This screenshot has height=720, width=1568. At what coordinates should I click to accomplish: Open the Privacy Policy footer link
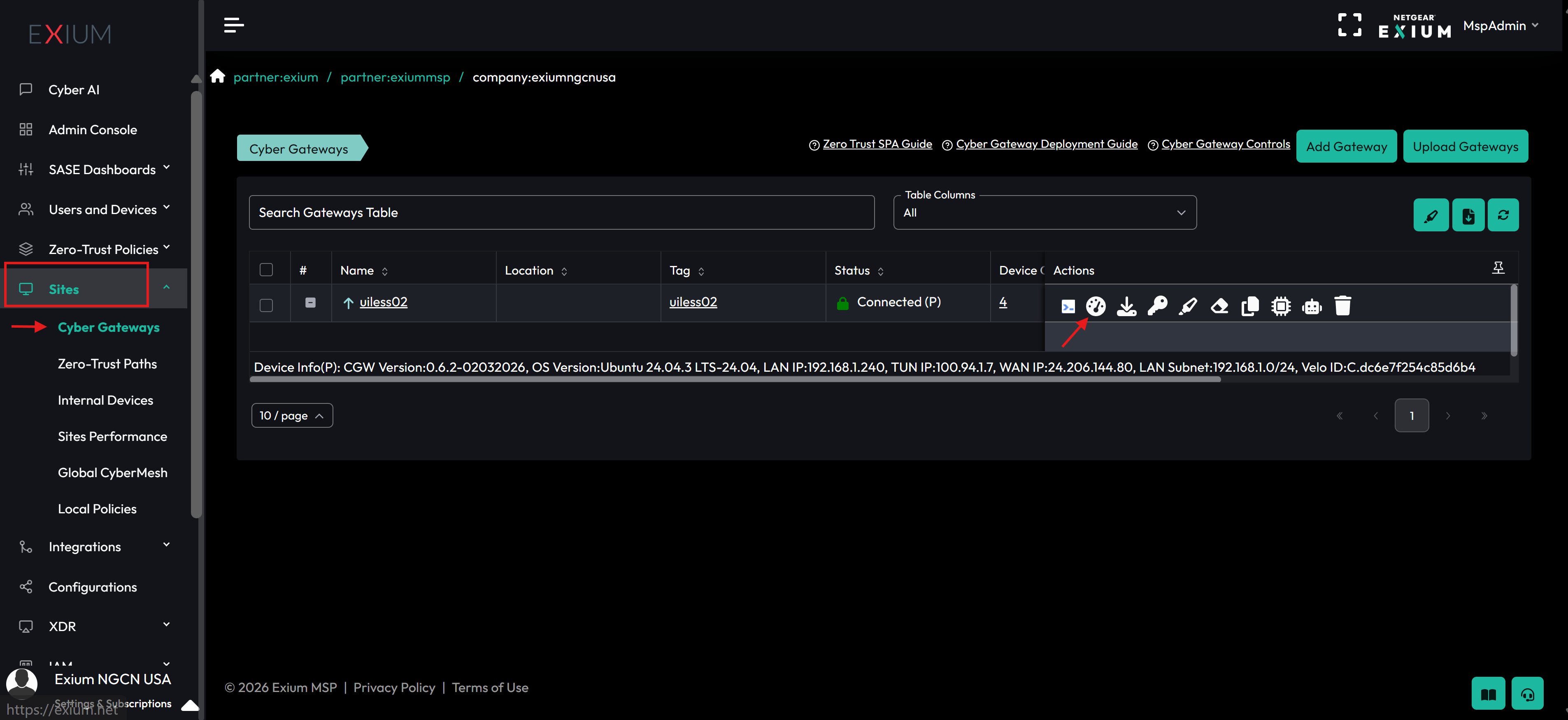pyautogui.click(x=394, y=688)
